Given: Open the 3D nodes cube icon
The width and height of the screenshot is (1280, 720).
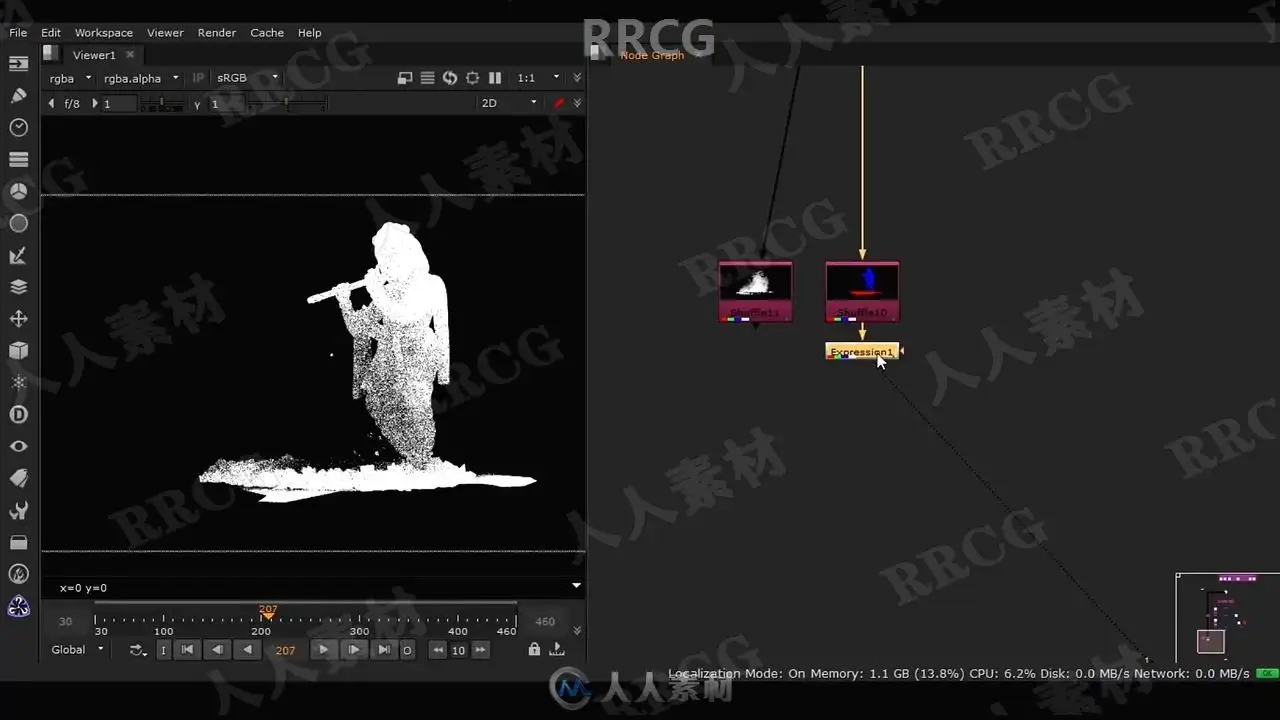Looking at the screenshot, I should (18, 351).
